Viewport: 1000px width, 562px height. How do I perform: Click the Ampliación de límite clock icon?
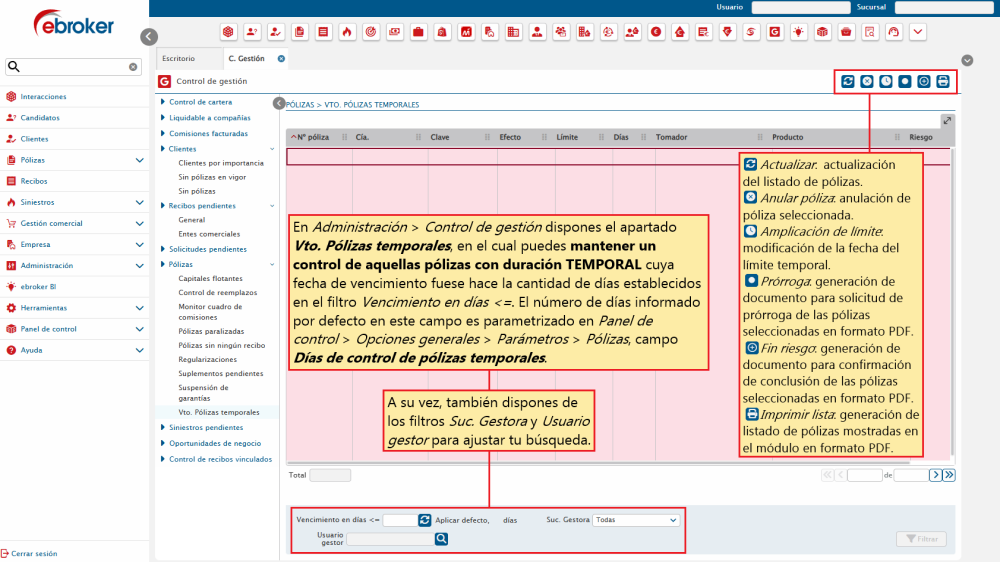click(886, 82)
